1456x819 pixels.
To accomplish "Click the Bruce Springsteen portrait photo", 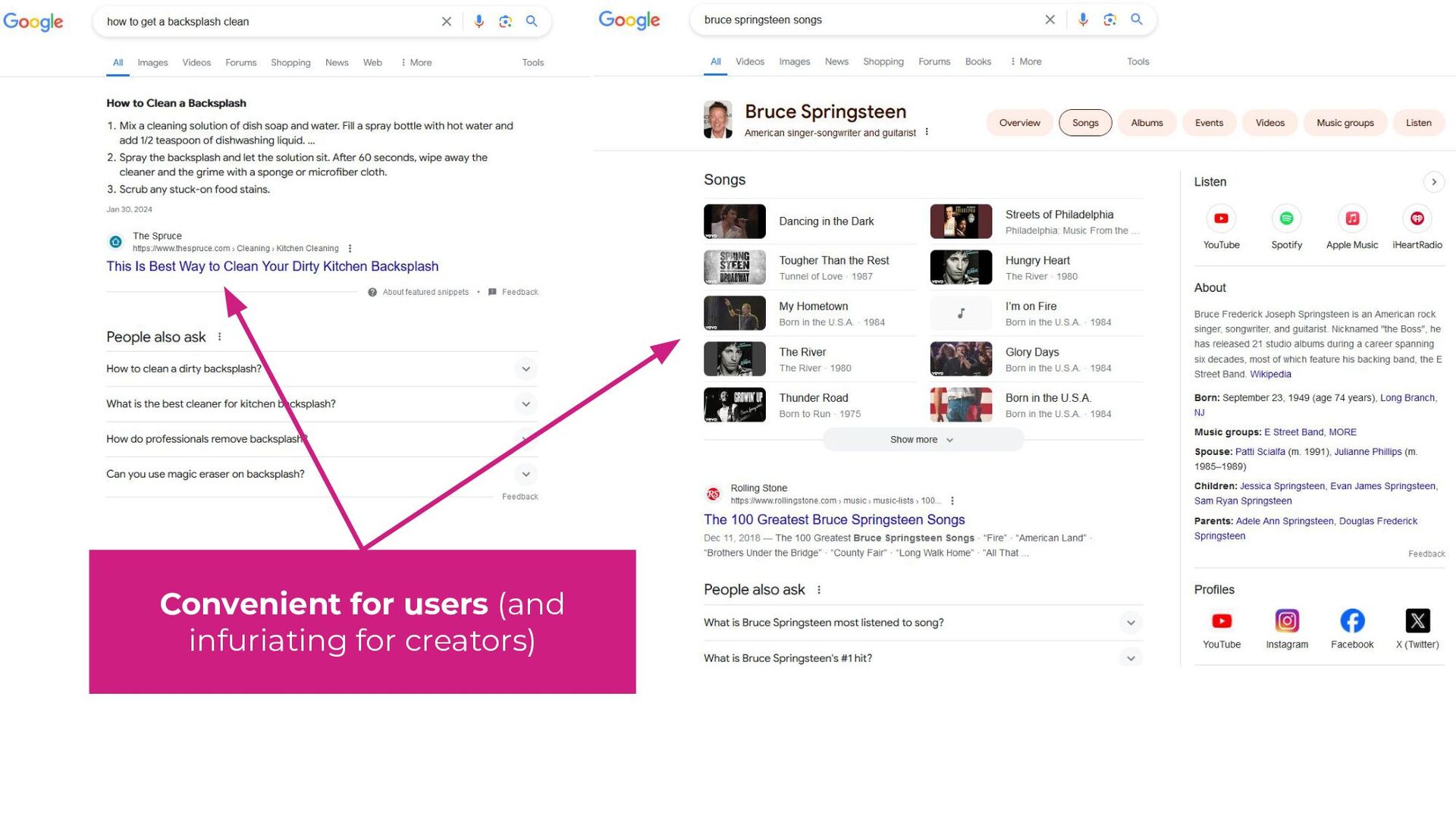I will click(x=717, y=120).
